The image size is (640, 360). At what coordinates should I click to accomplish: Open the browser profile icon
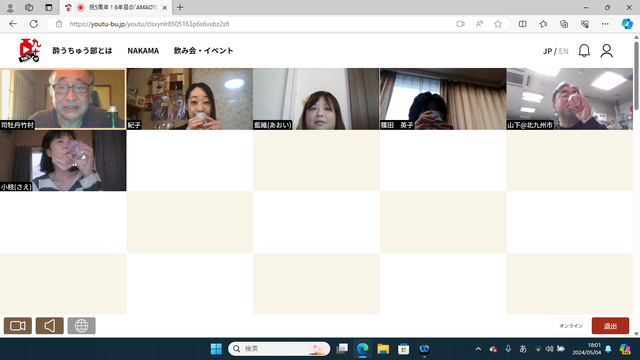pyautogui.click(x=10, y=7)
